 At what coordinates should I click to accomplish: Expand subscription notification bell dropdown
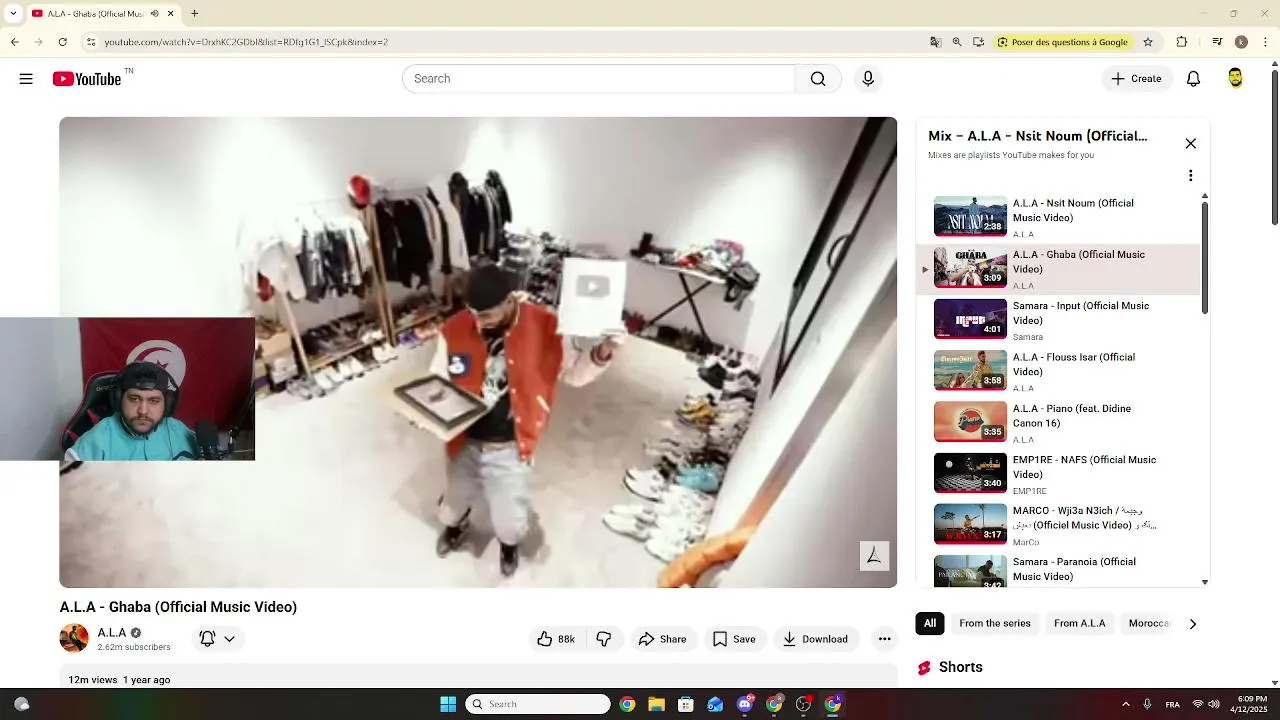[x=218, y=639]
